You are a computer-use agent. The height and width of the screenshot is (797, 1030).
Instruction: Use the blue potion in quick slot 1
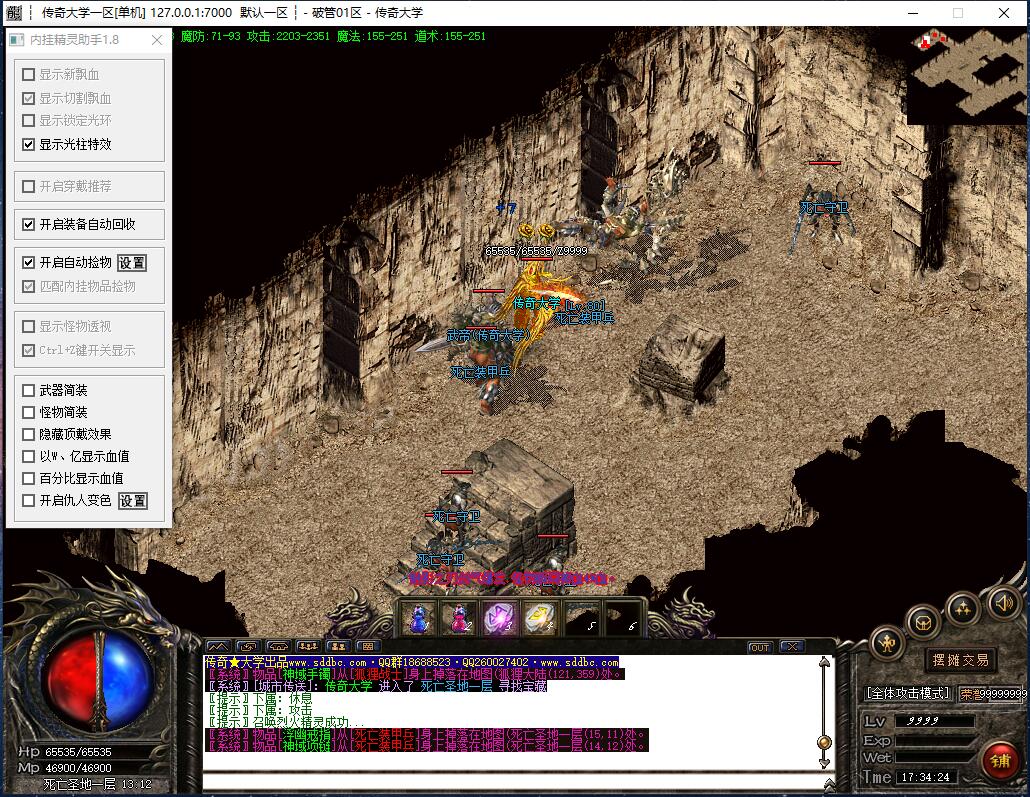[418, 619]
